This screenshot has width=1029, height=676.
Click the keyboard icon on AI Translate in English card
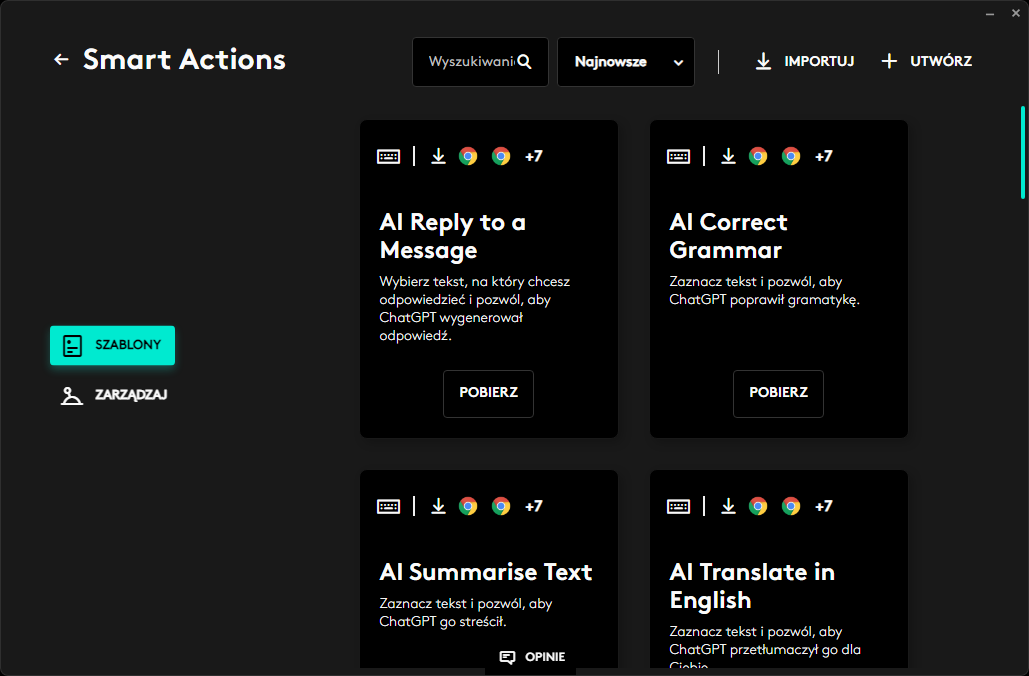(679, 506)
